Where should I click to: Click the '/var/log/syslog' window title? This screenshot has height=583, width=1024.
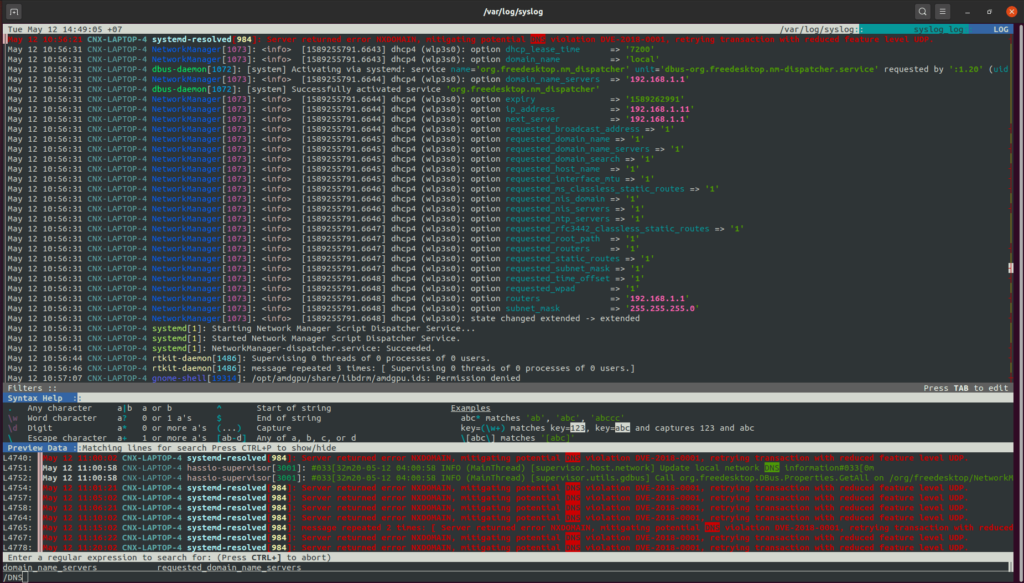[513, 12]
